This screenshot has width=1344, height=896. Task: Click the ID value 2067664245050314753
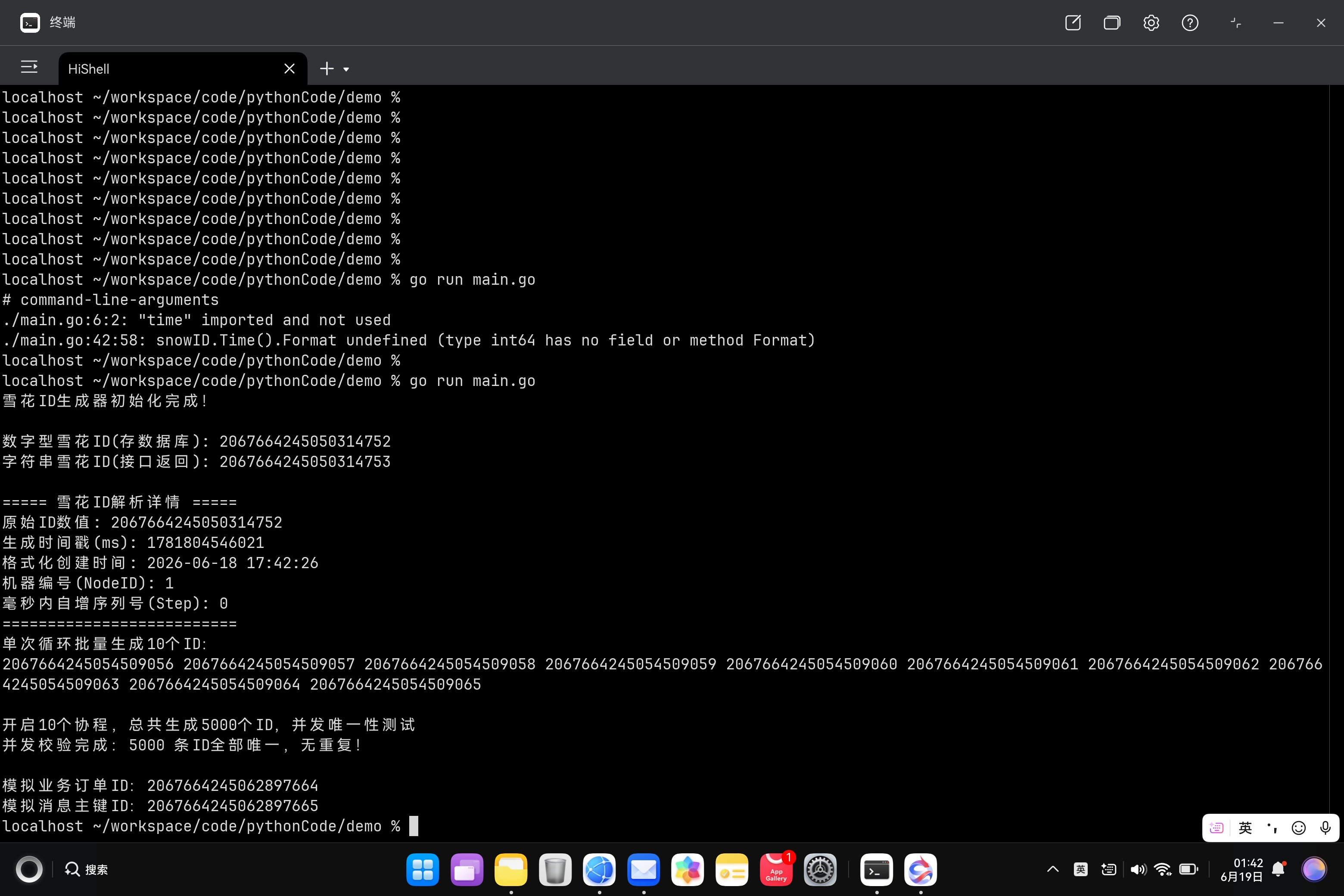(x=305, y=462)
